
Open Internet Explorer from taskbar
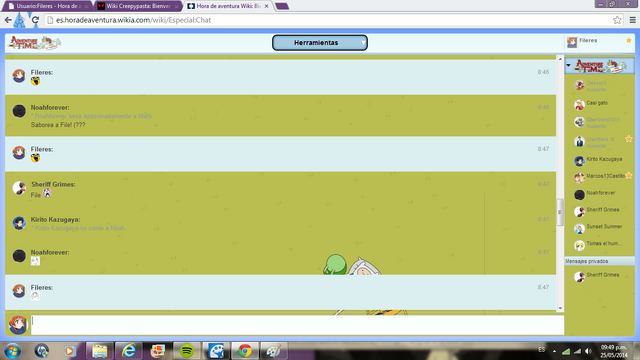click(129, 351)
